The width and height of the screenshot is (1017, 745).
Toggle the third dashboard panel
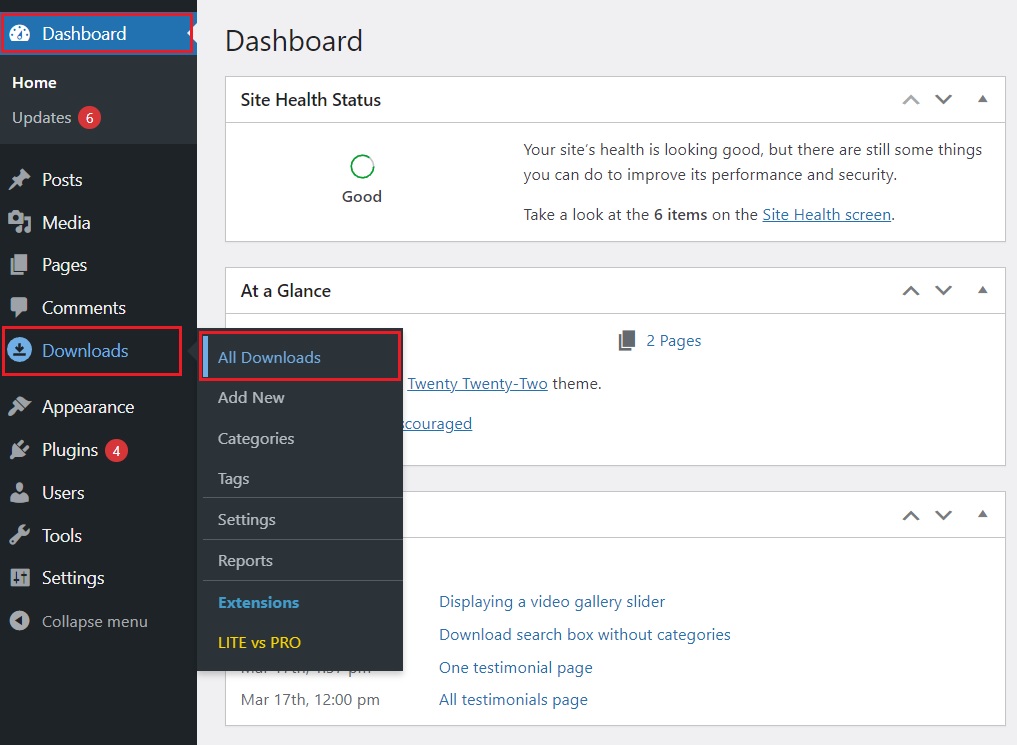pos(983,514)
